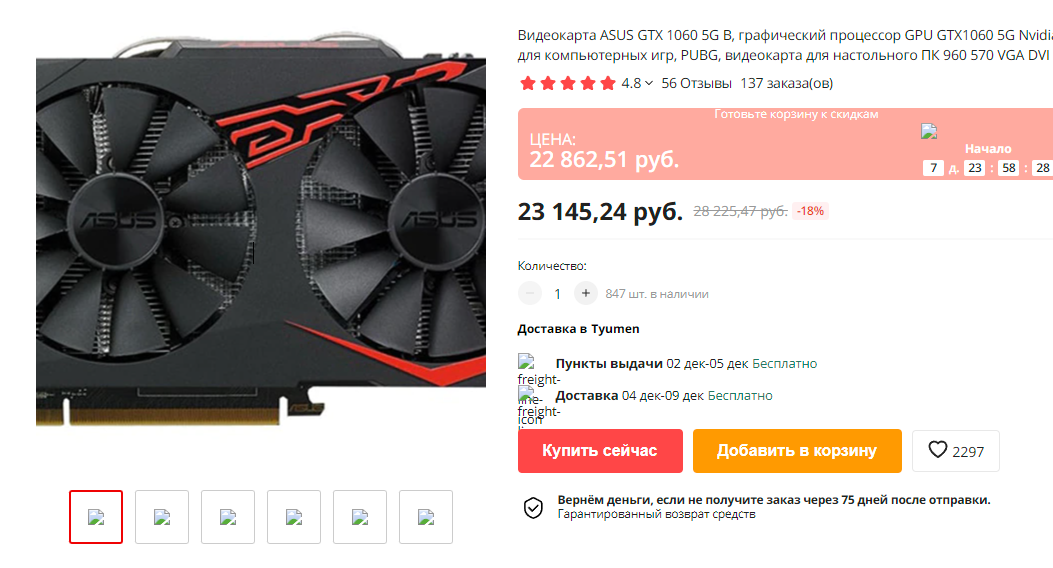Expand the 4.8 rating dropdown chevron
Screen dimensions: 1053x568
tap(649, 83)
